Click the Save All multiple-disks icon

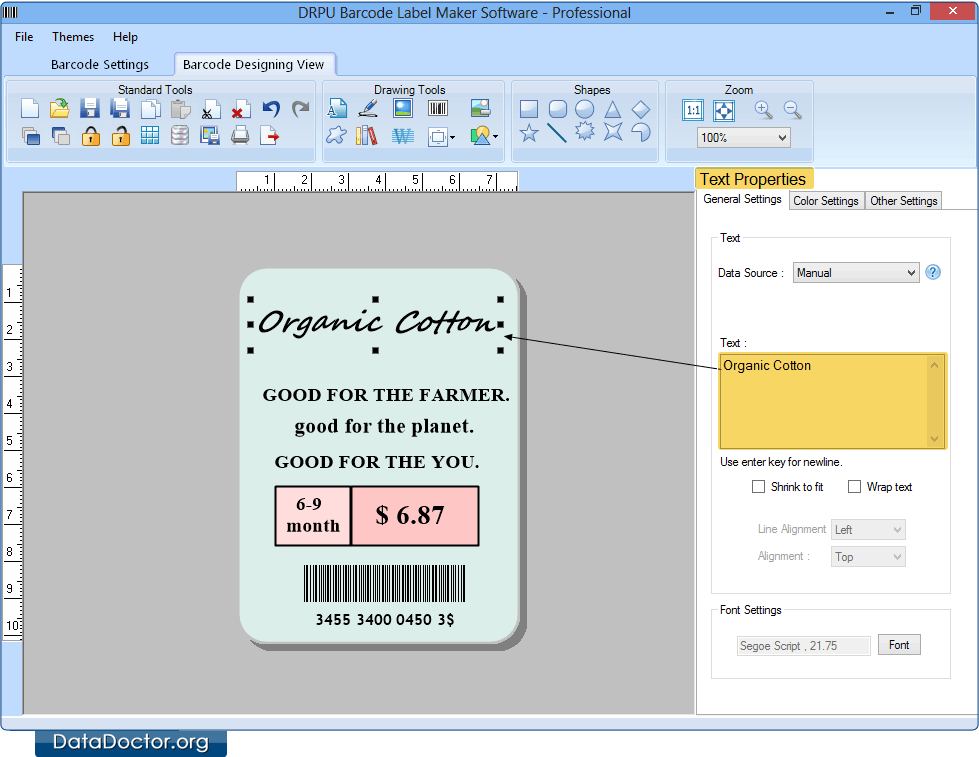pos(120,109)
